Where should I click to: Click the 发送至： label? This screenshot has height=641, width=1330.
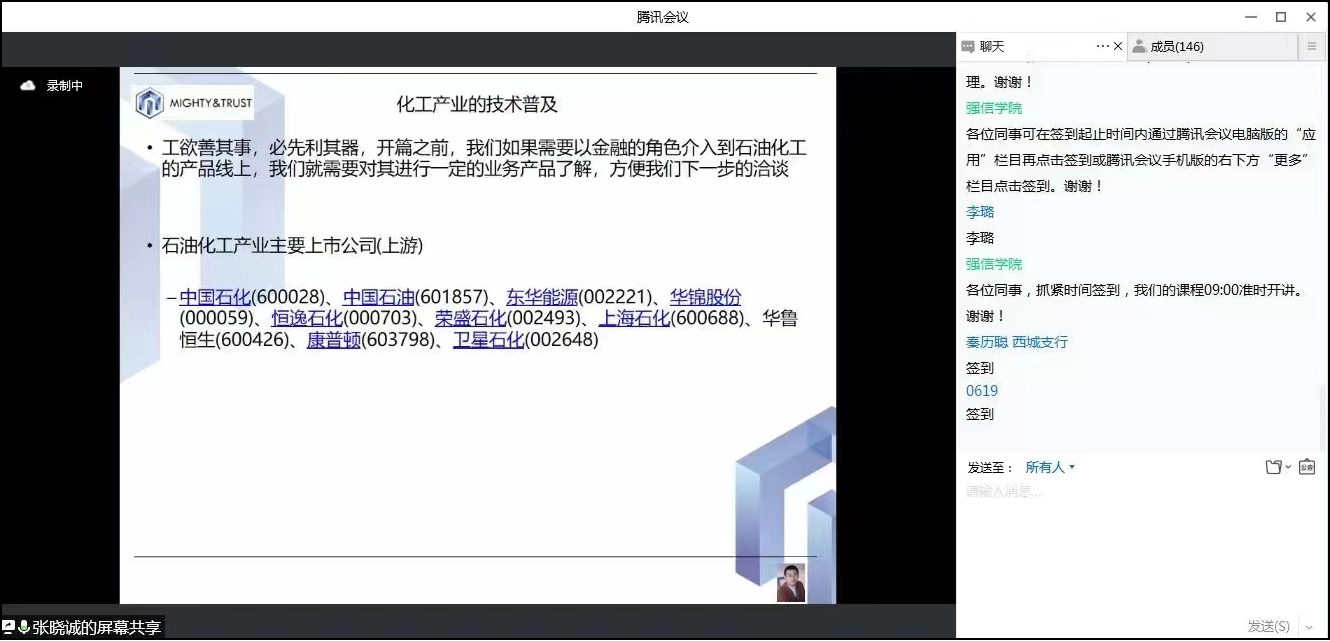(991, 467)
